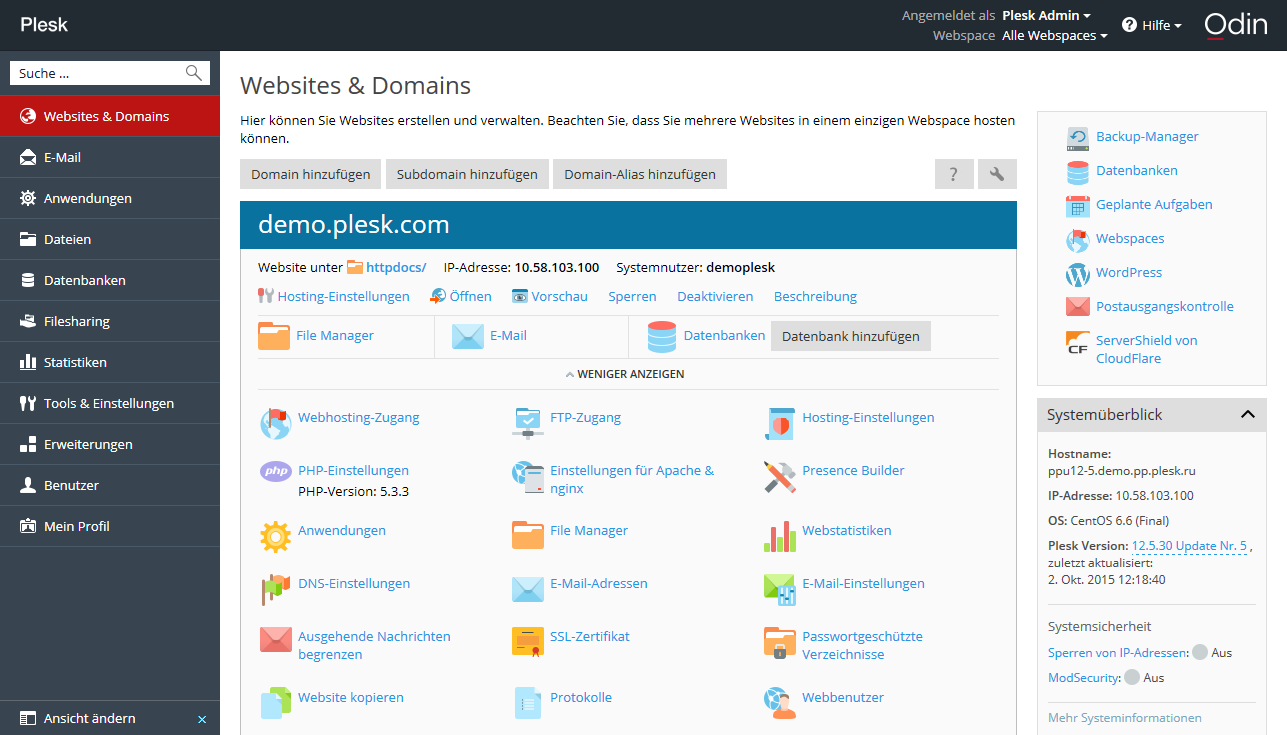Open Mein Profil in sidebar
Viewport: 1287px width, 735px height.
tap(110, 526)
